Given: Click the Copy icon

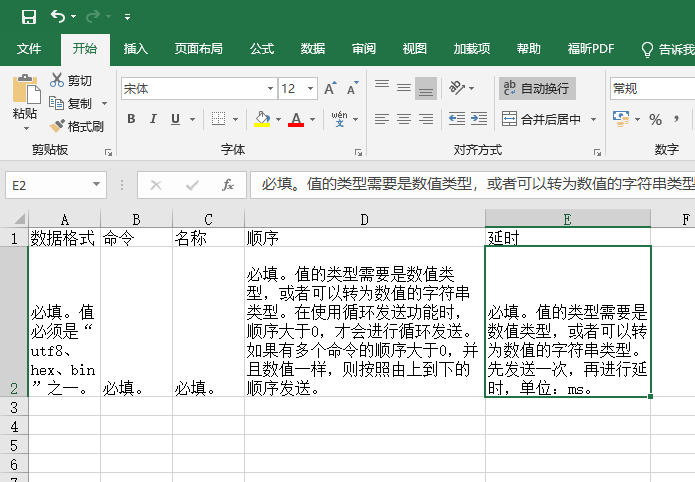Looking at the screenshot, I should click(58, 103).
